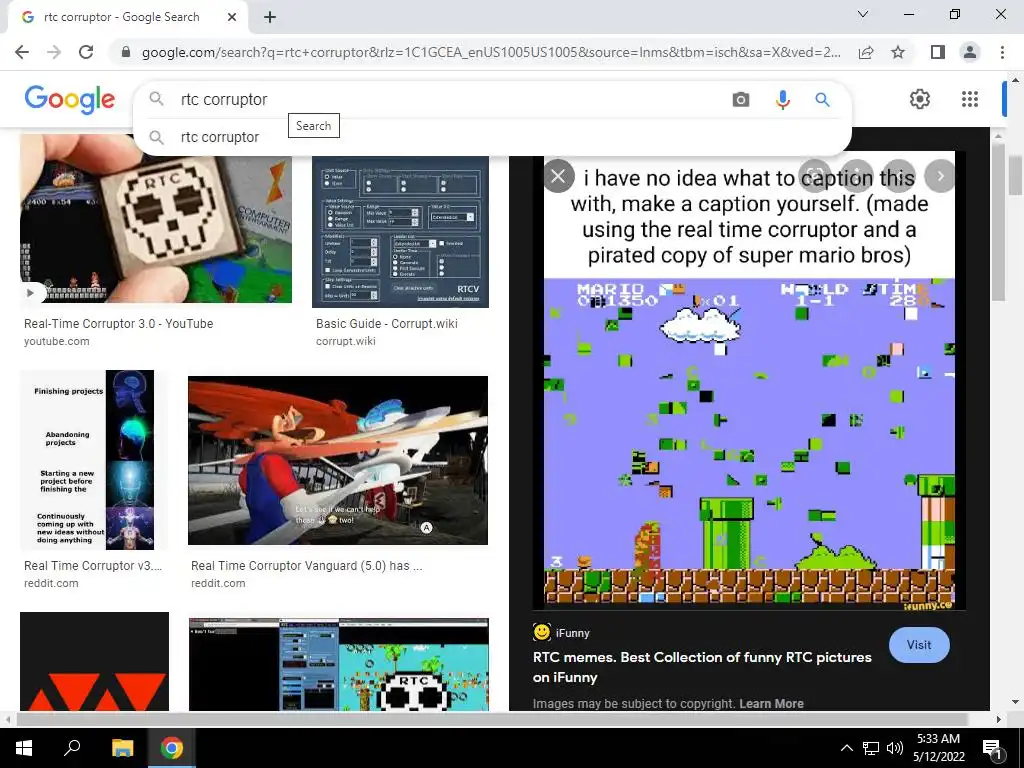The width and height of the screenshot is (1024, 768).
Task: Select the rtc corruptor suggestion
Action: click(493, 137)
